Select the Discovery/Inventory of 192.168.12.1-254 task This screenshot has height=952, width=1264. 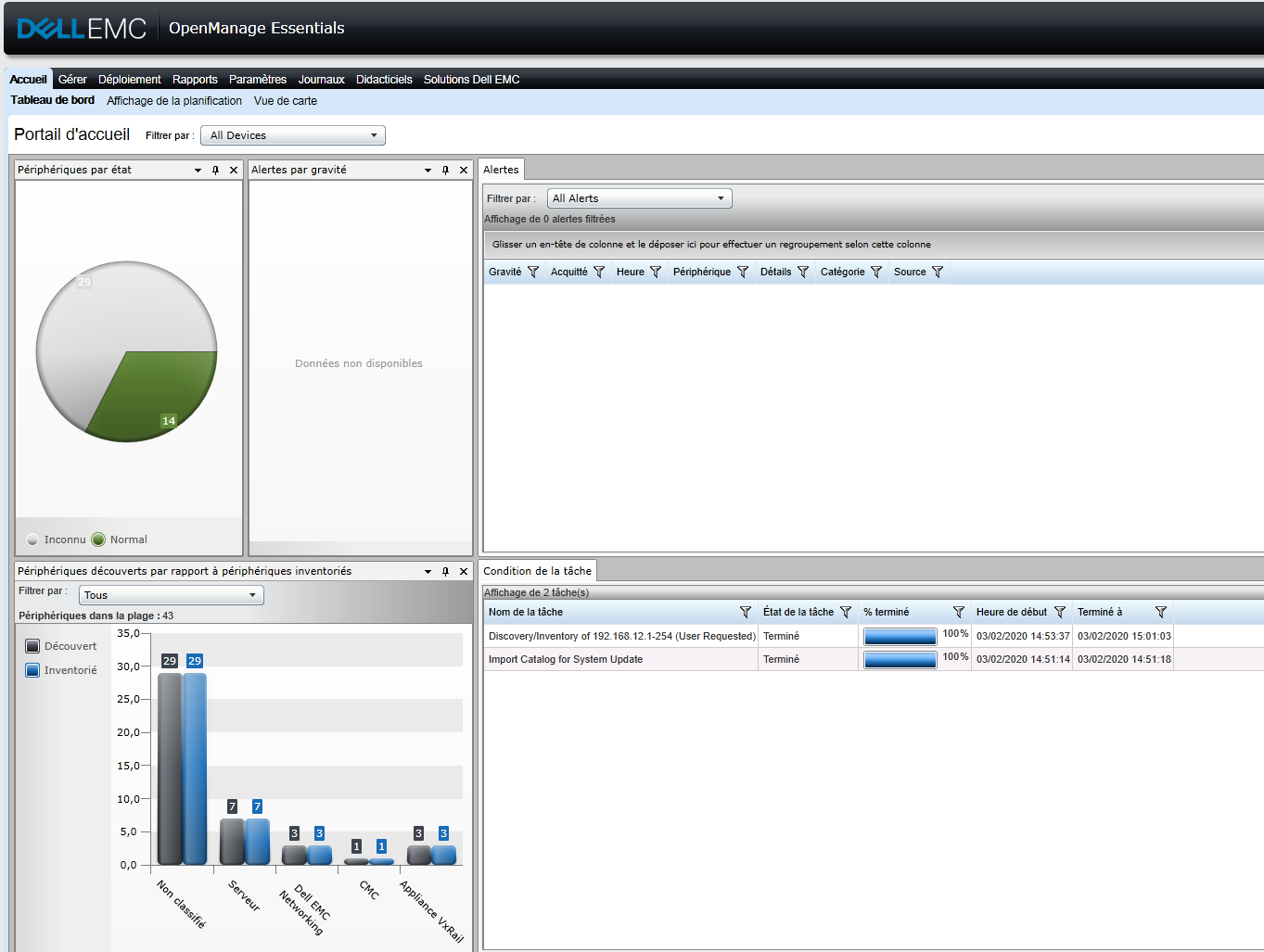click(x=622, y=636)
